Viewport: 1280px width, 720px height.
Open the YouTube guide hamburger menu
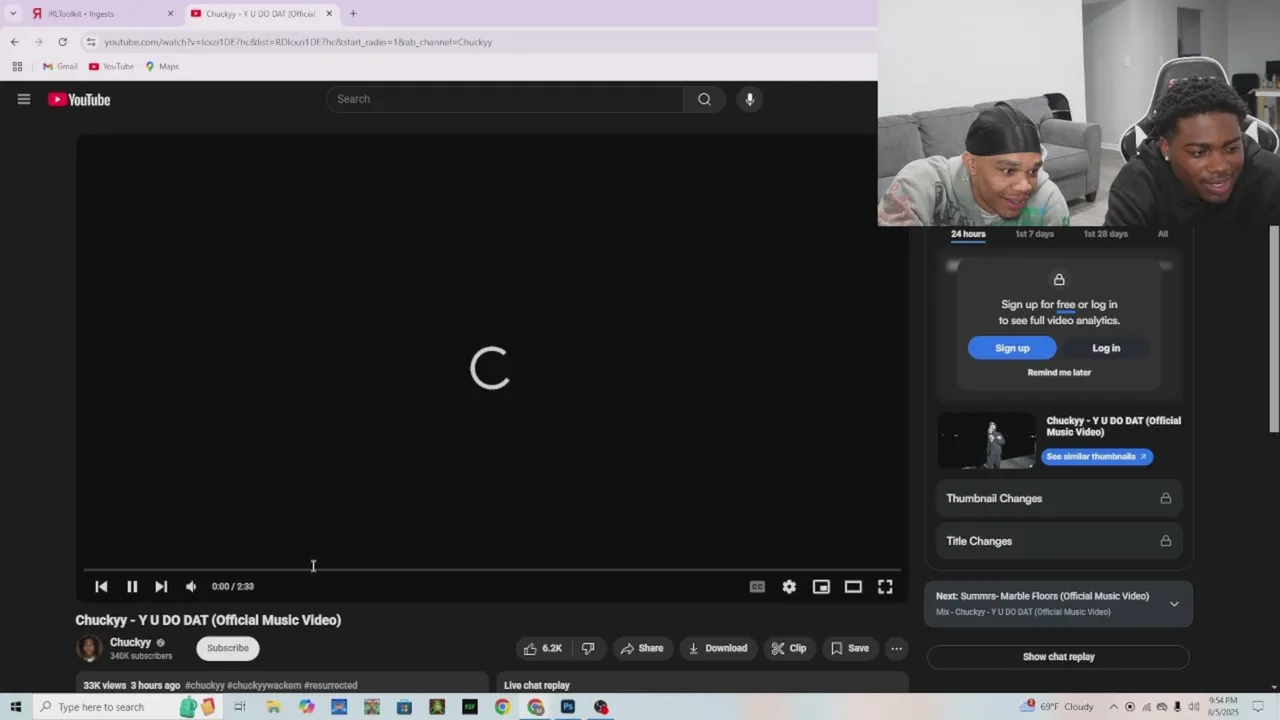tap(24, 99)
